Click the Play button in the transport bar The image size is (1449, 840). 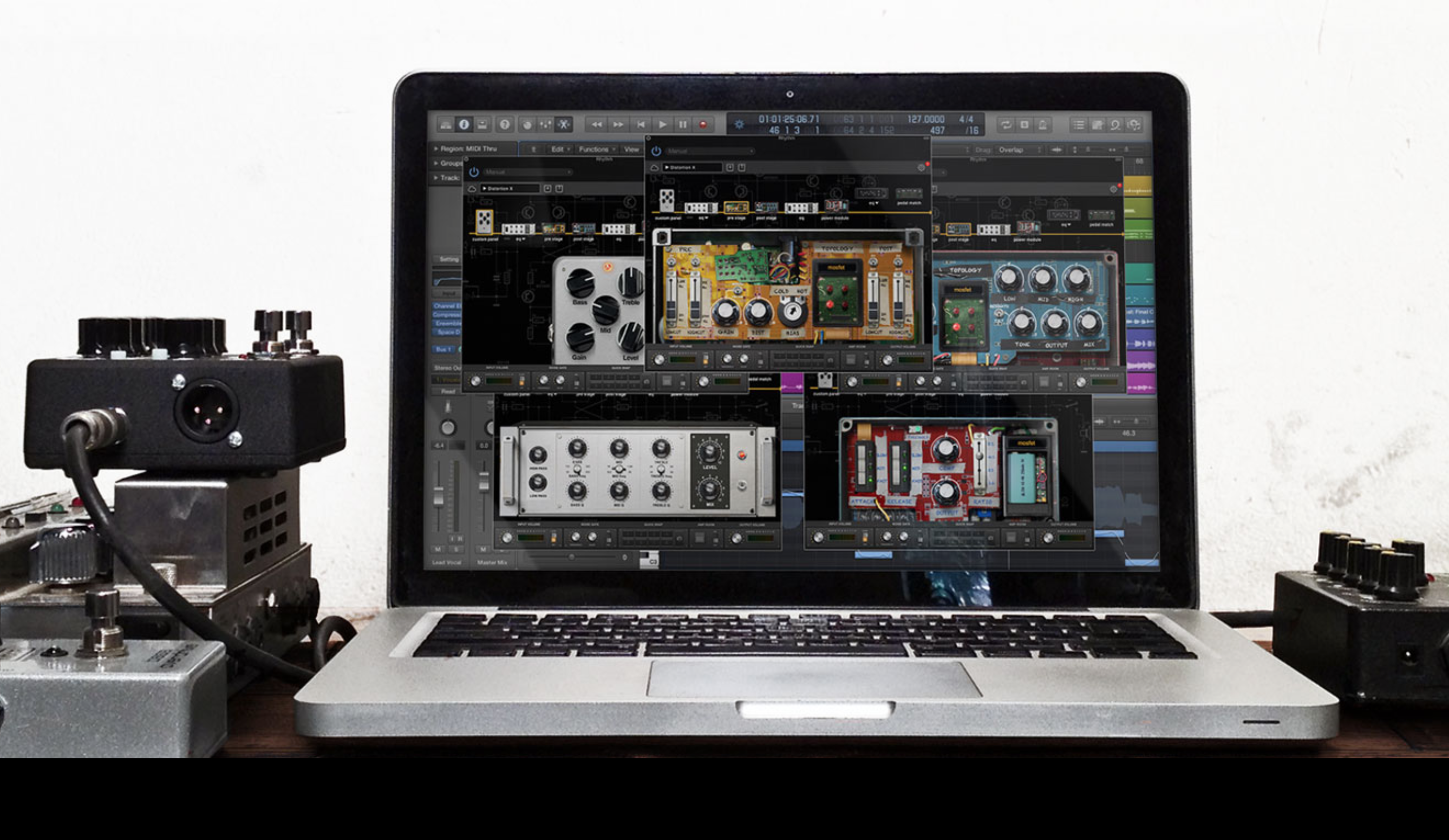(x=662, y=124)
